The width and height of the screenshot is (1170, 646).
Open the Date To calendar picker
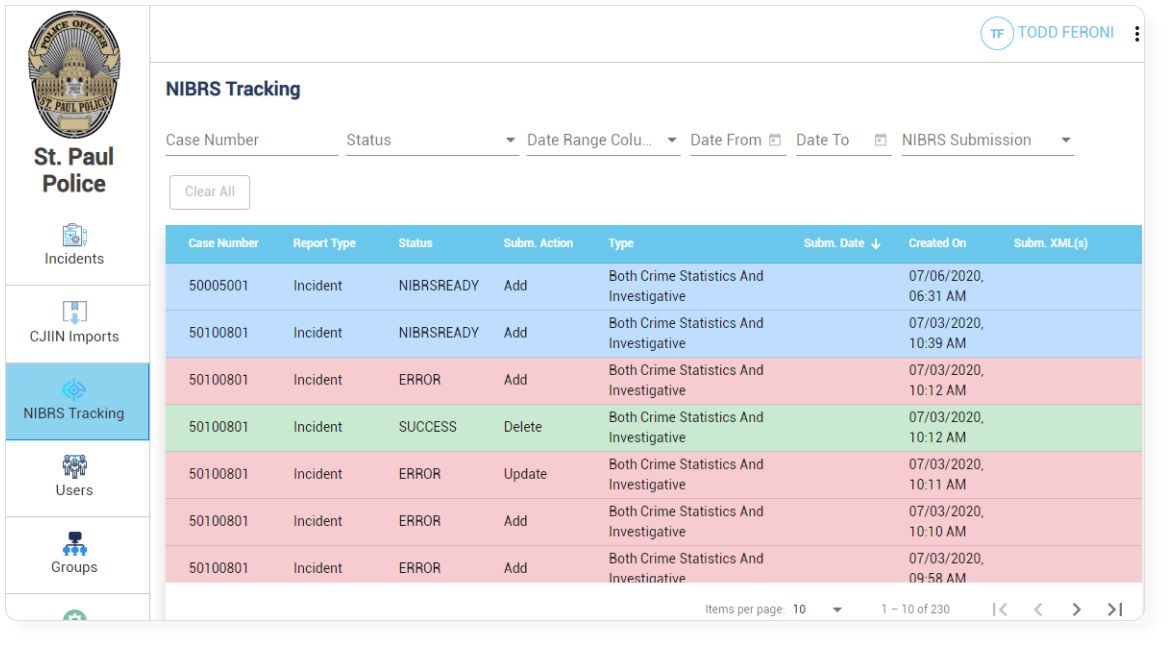pos(880,139)
